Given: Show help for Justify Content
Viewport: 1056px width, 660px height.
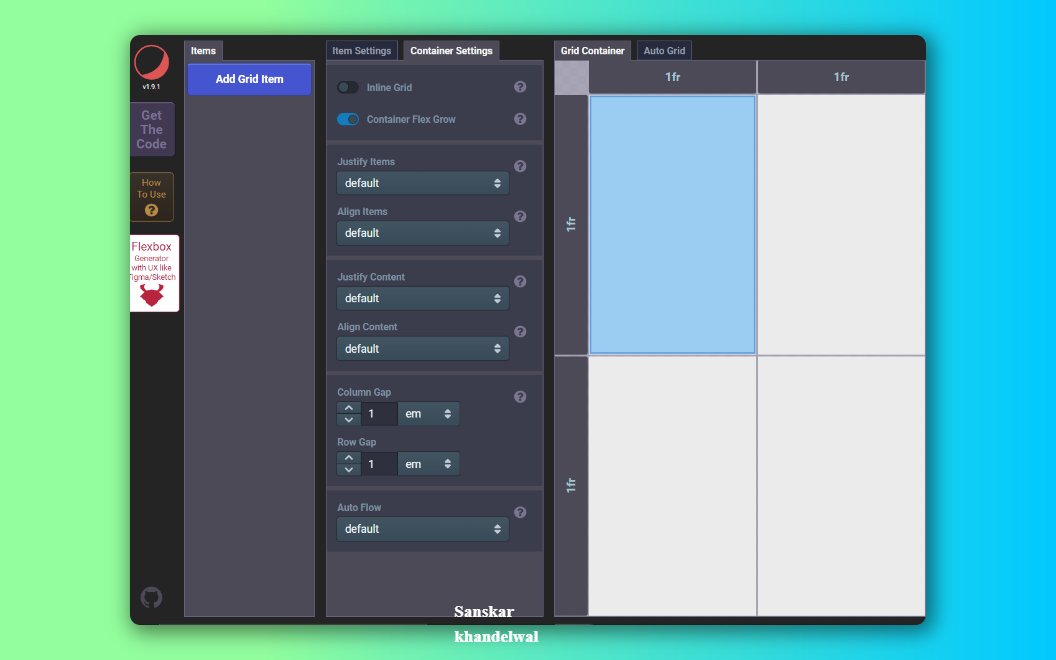Looking at the screenshot, I should point(520,282).
